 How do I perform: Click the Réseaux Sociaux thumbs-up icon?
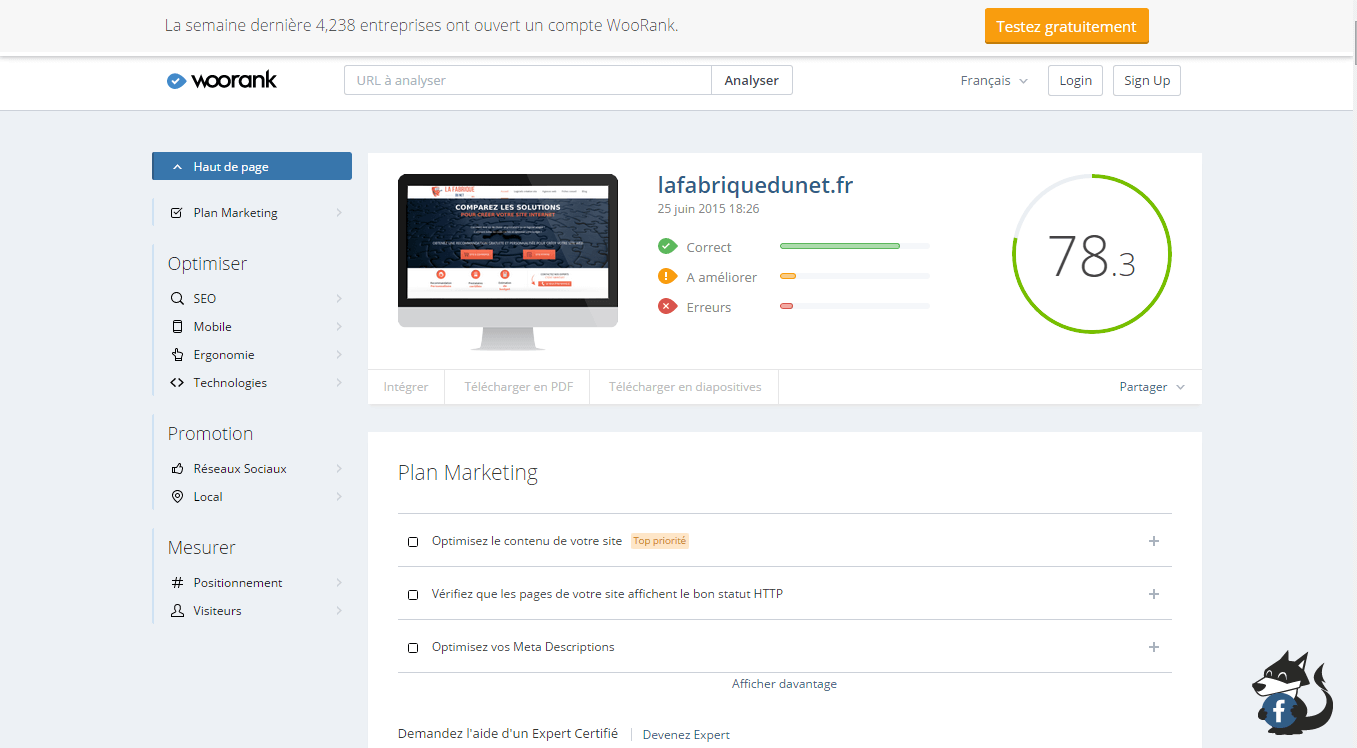coord(177,469)
